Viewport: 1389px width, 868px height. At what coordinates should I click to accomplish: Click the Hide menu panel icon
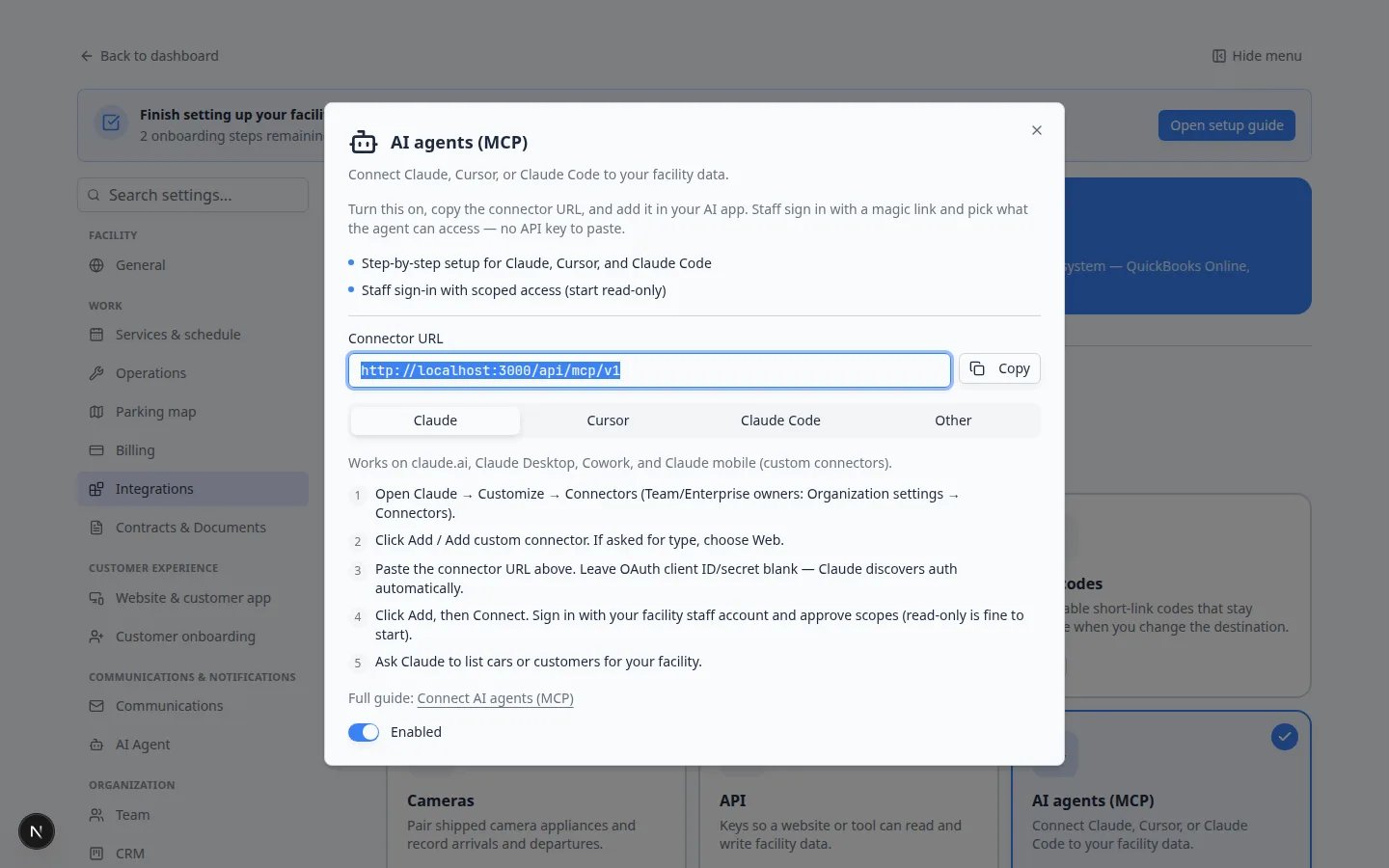point(1219,56)
